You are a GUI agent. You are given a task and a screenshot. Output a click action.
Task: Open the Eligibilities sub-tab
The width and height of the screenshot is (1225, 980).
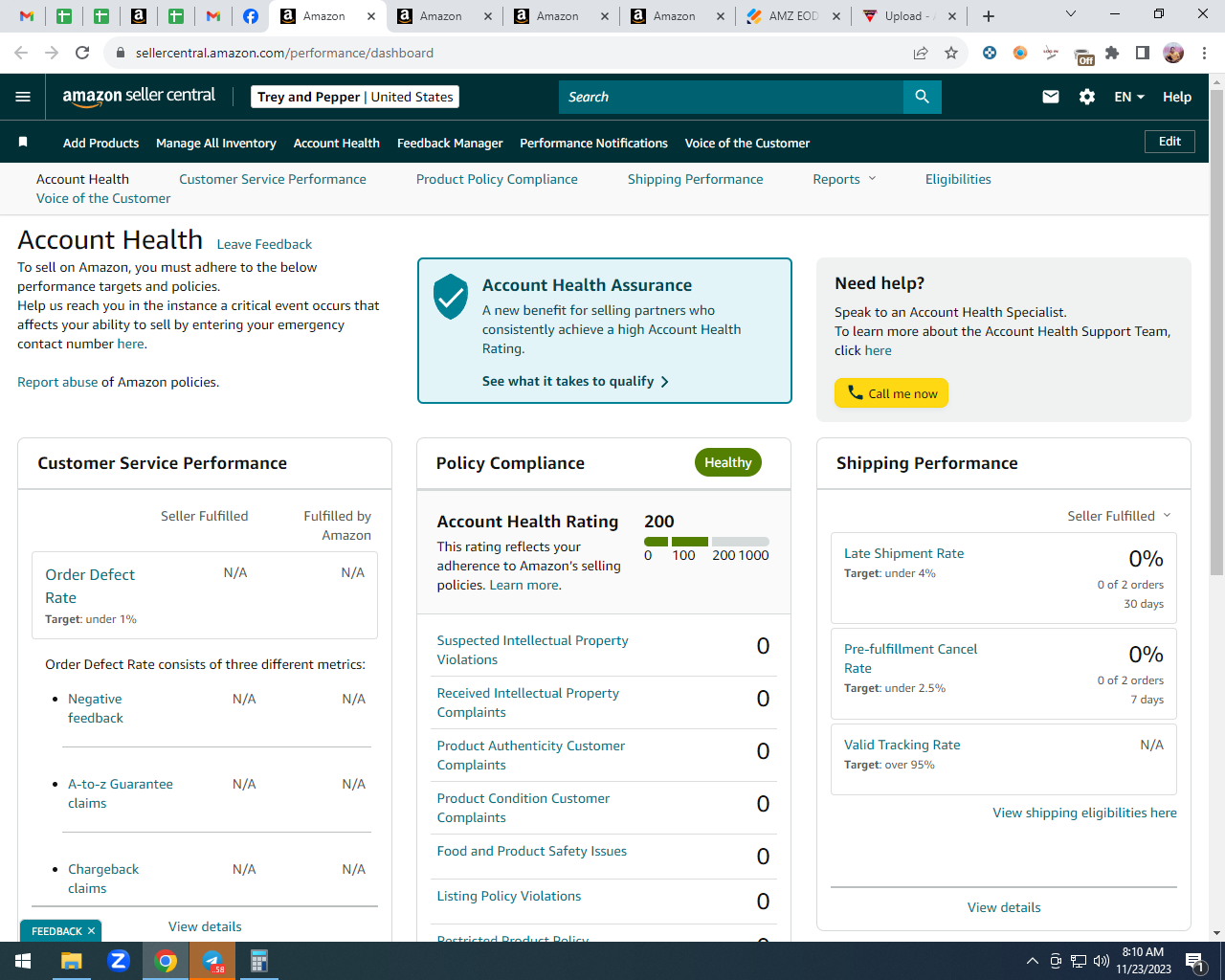pos(958,179)
